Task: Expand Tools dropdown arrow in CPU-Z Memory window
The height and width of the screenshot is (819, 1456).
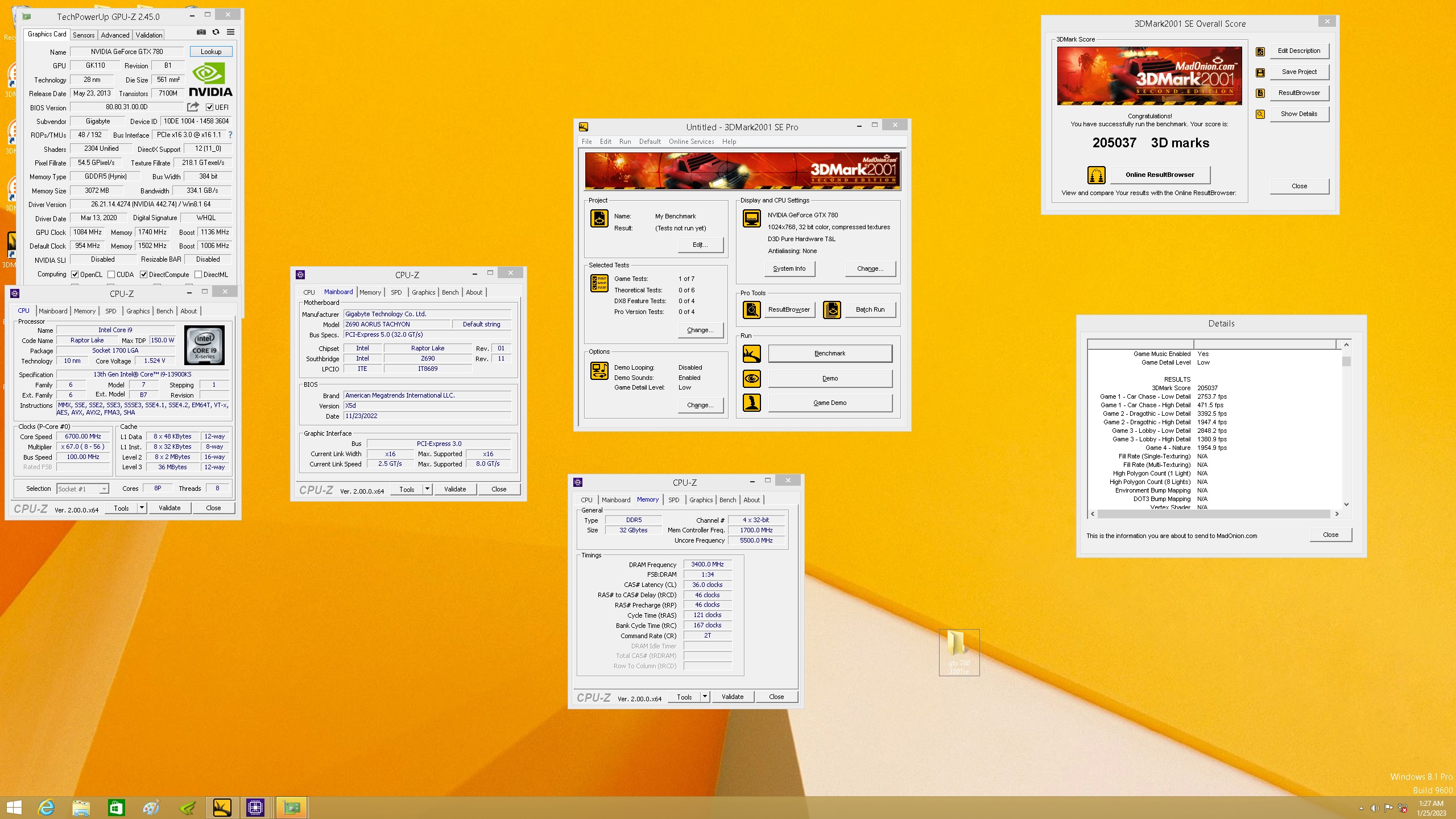Action: coord(705,697)
